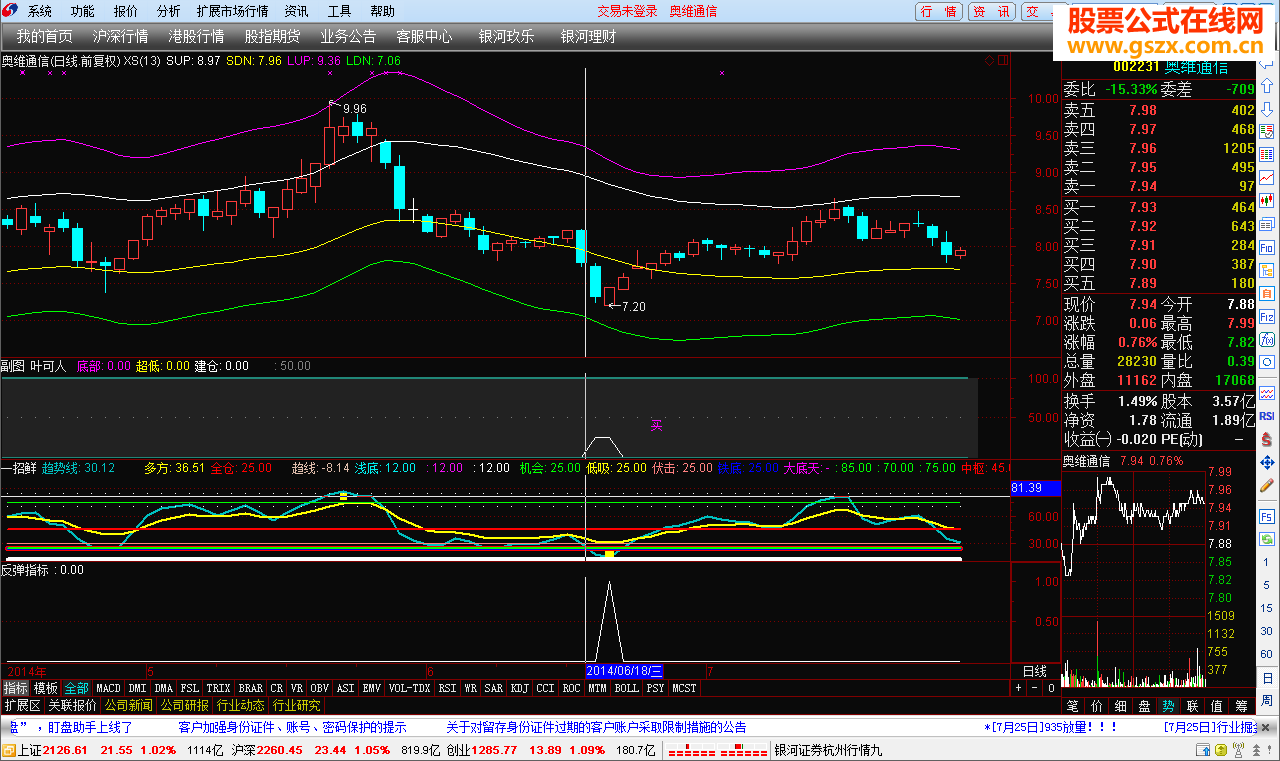This screenshot has height=761, width=1280.
Task: Open the 分析 menu
Action: pyautogui.click(x=169, y=12)
